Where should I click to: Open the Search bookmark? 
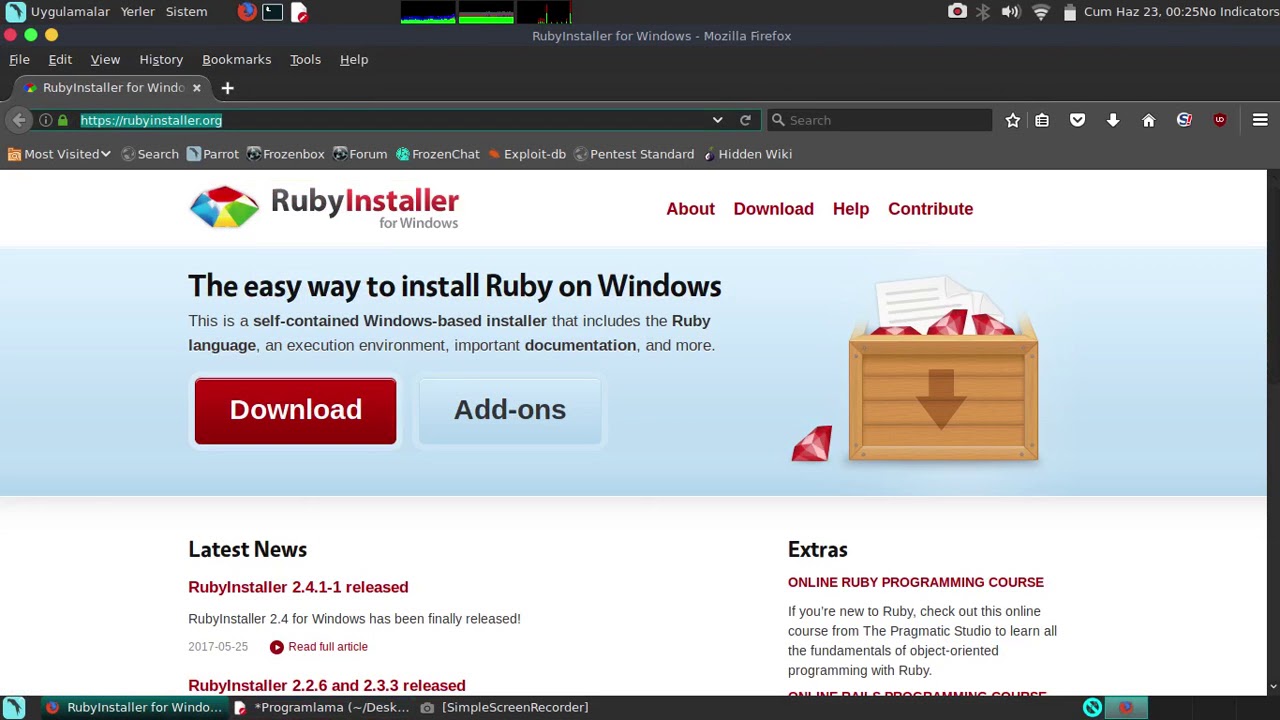pos(150,154)
